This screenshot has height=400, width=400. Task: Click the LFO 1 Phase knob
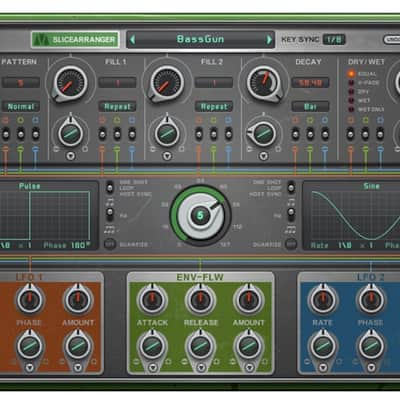30,299
